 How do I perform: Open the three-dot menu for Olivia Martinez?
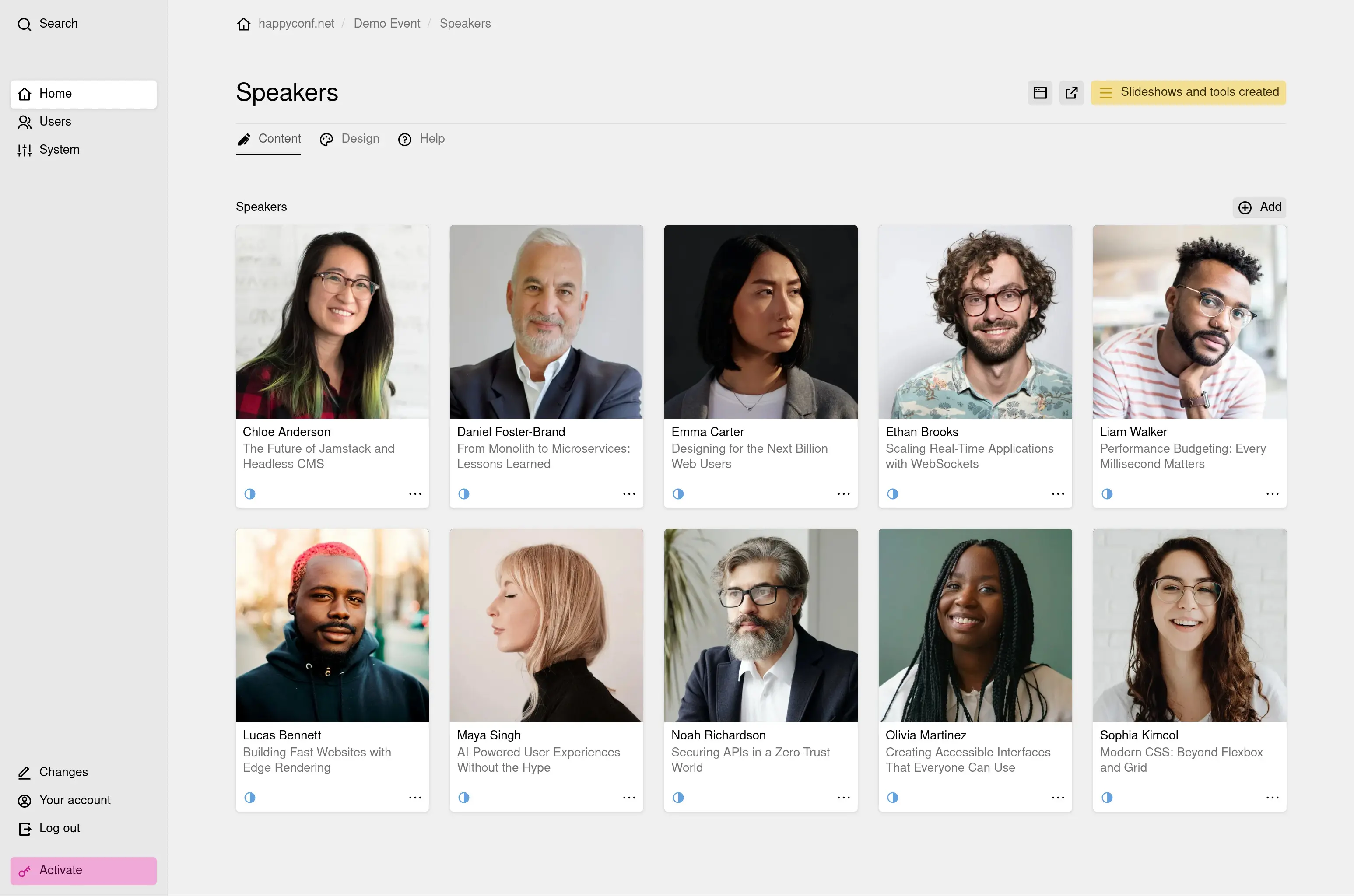(1057, 797)
